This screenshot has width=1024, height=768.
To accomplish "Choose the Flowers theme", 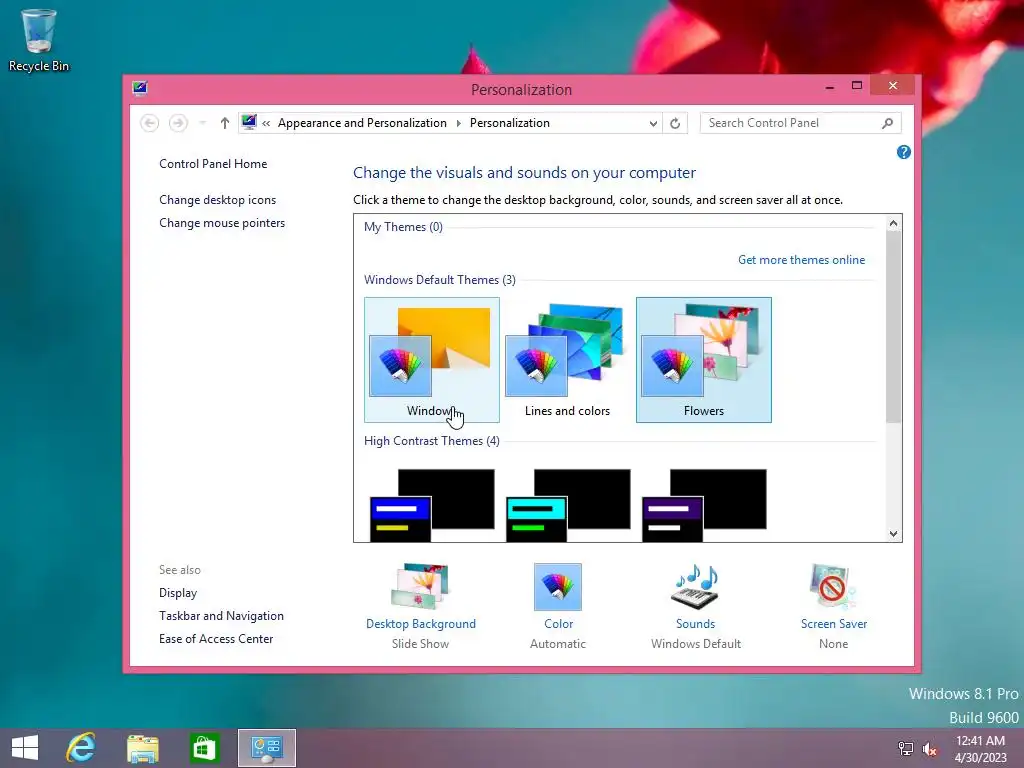I will click(x=704, y=360).
